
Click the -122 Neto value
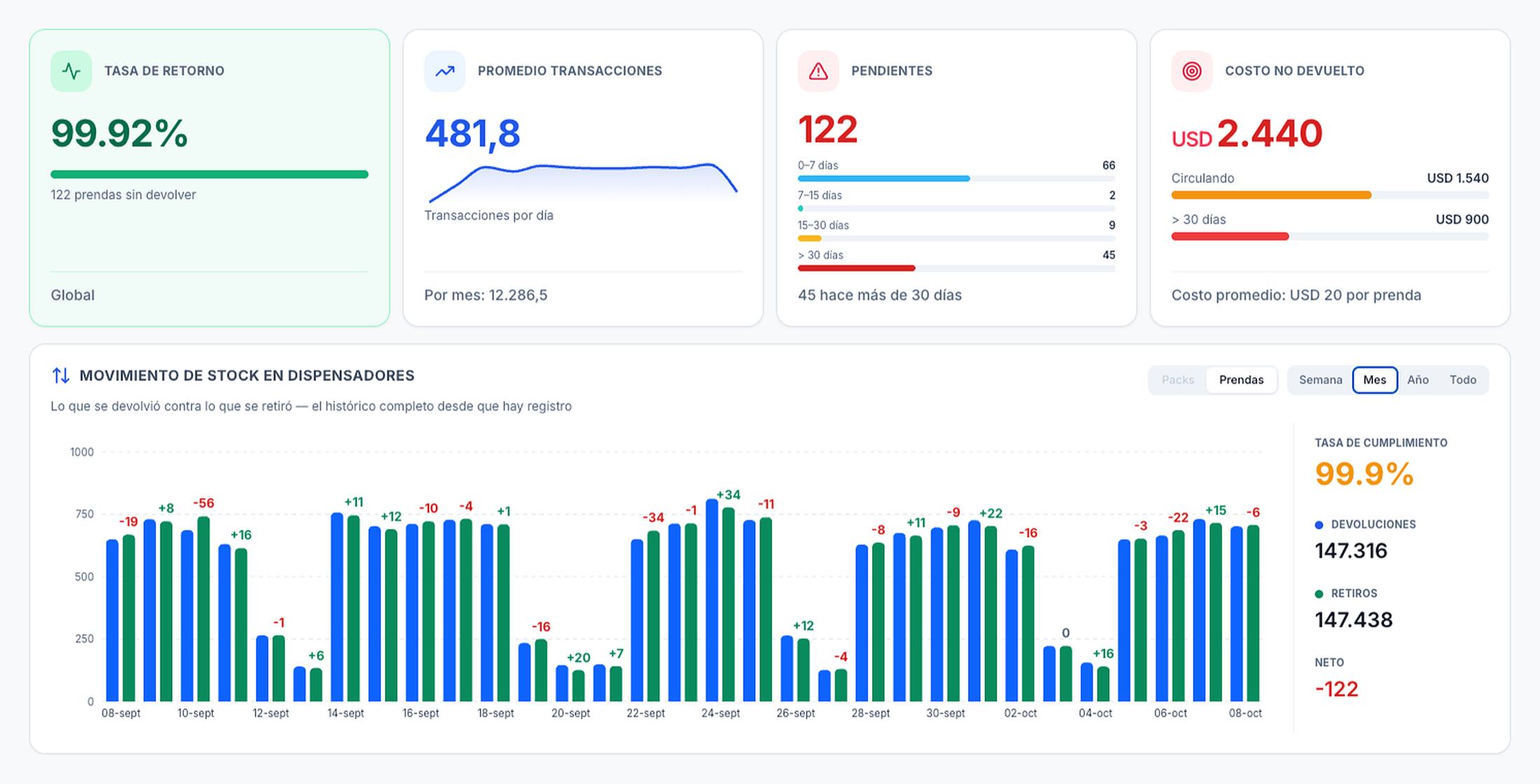coord(1336,689)
